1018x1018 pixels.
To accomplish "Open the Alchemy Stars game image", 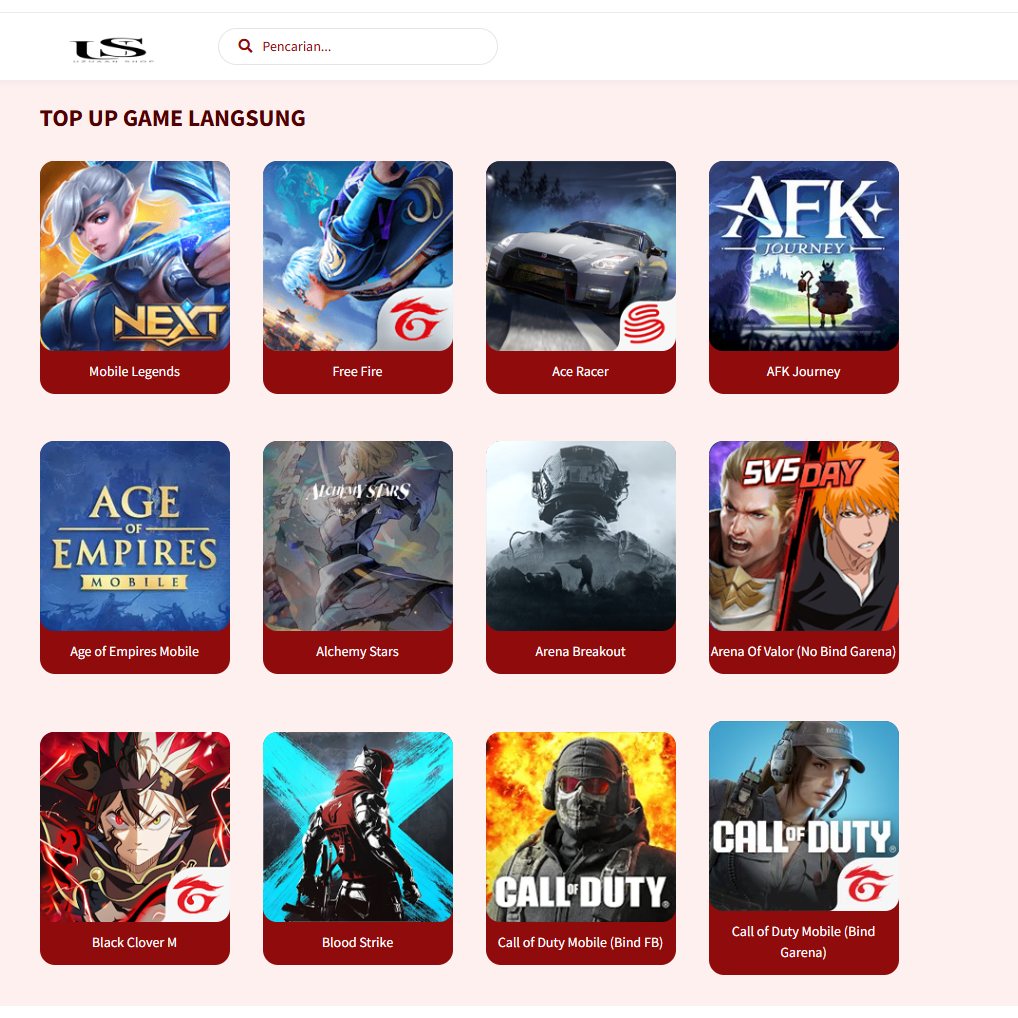I will coord(358,536).
